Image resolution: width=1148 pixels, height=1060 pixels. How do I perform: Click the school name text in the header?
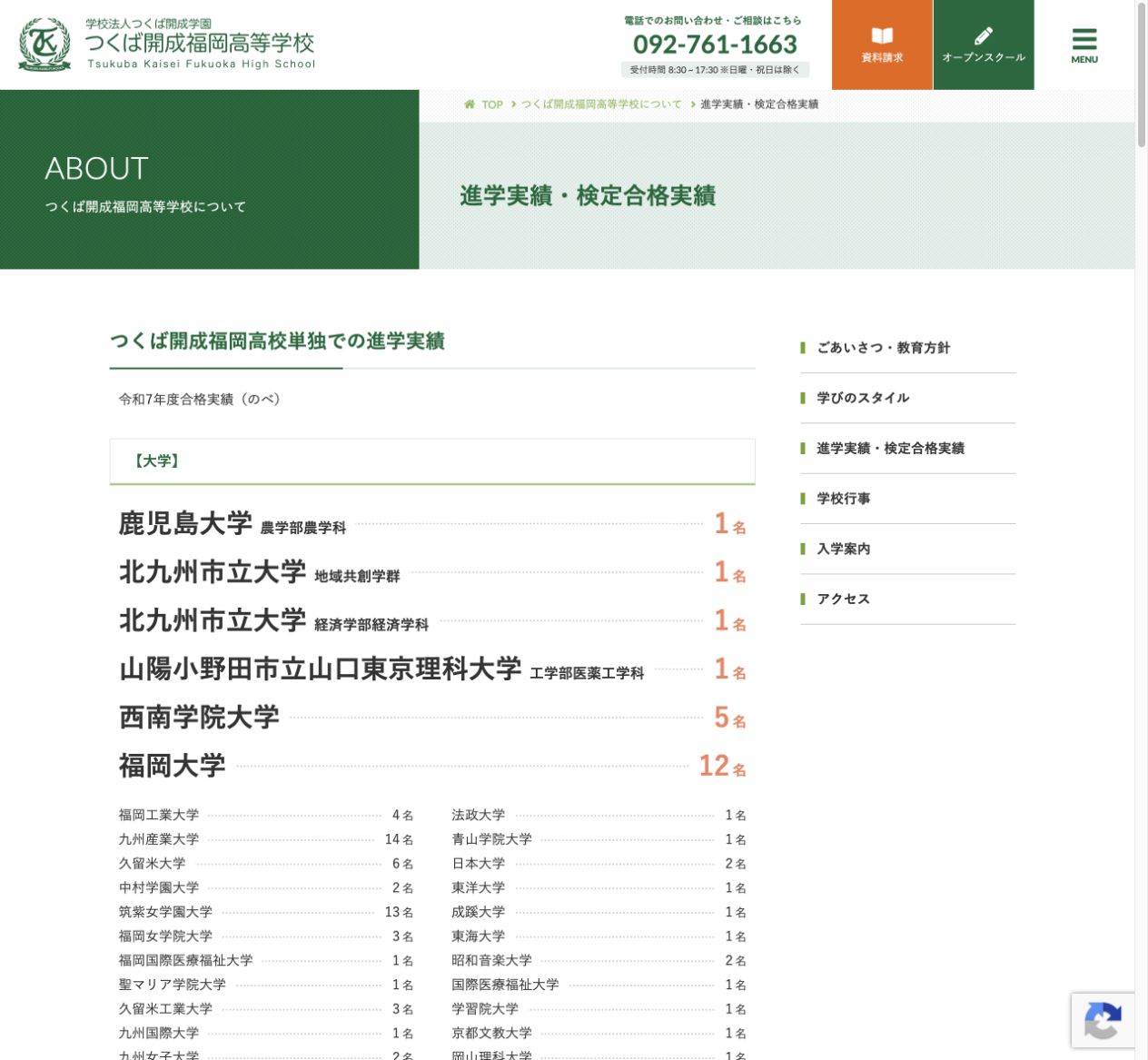[200, 43]
